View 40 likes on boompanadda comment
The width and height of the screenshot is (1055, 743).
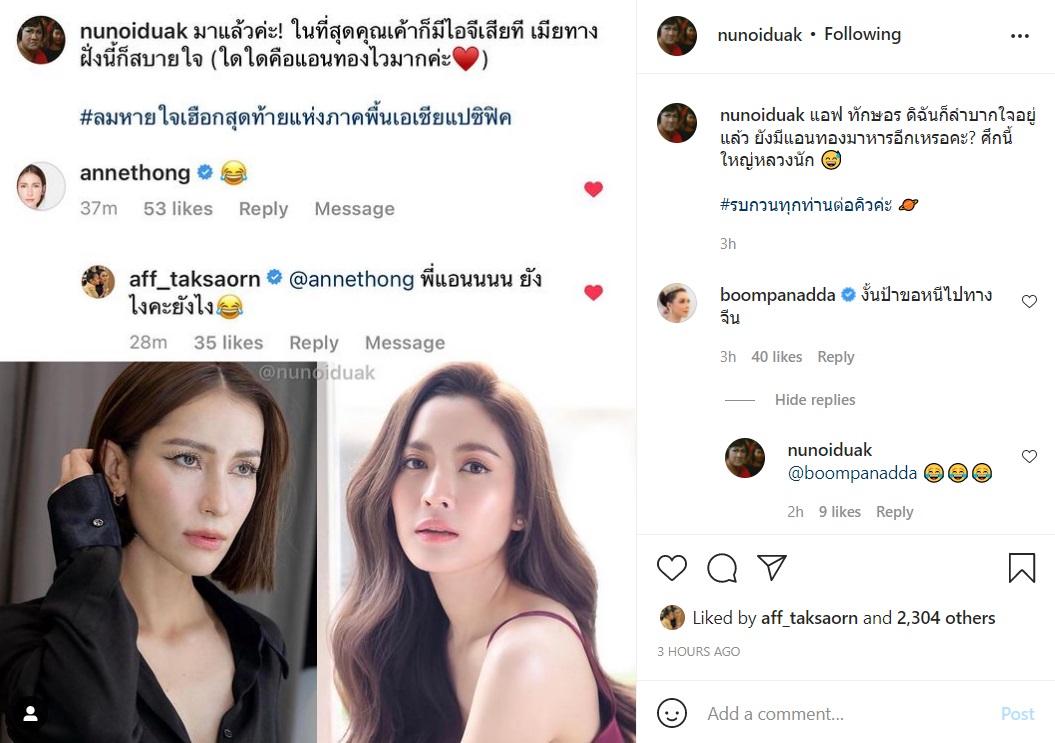click(776, 357)
